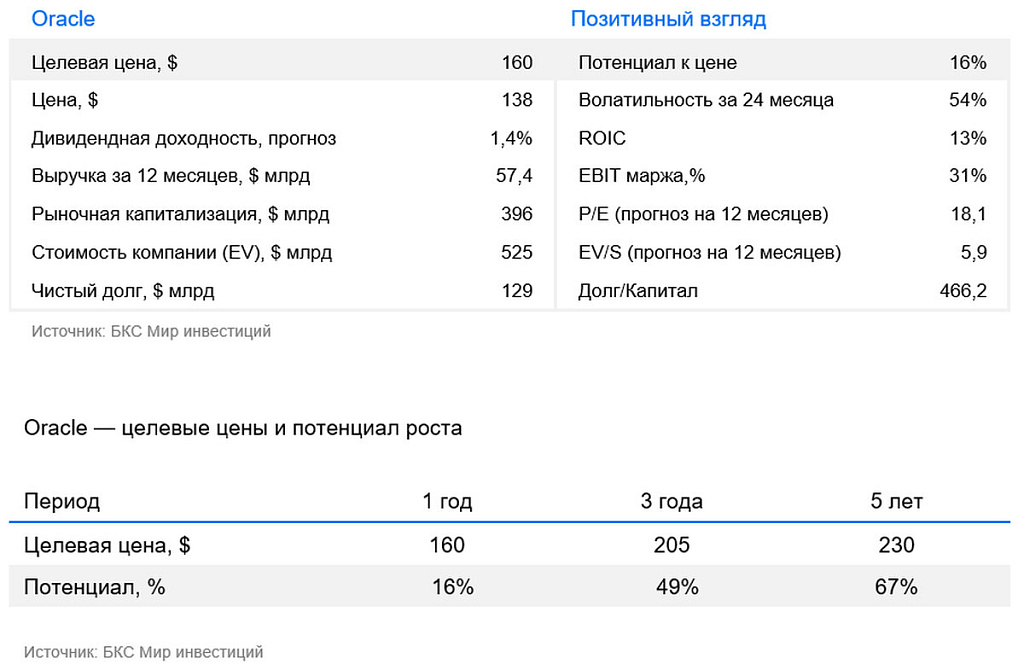Viewport: 1024px width, 670px height.
Task: Click the 49% potential value
Action: pyautogui.click(x=677, y=587)
